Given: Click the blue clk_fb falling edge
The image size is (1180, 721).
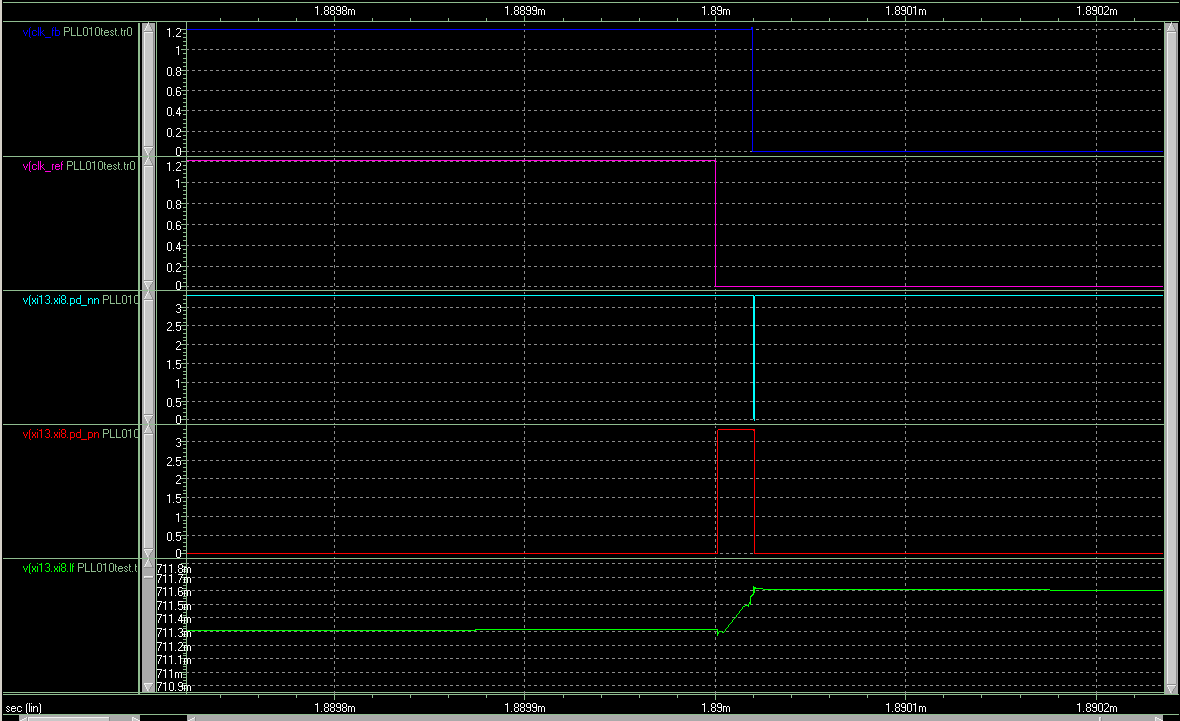Looking at the screenshot, I should tap(753, 90).
